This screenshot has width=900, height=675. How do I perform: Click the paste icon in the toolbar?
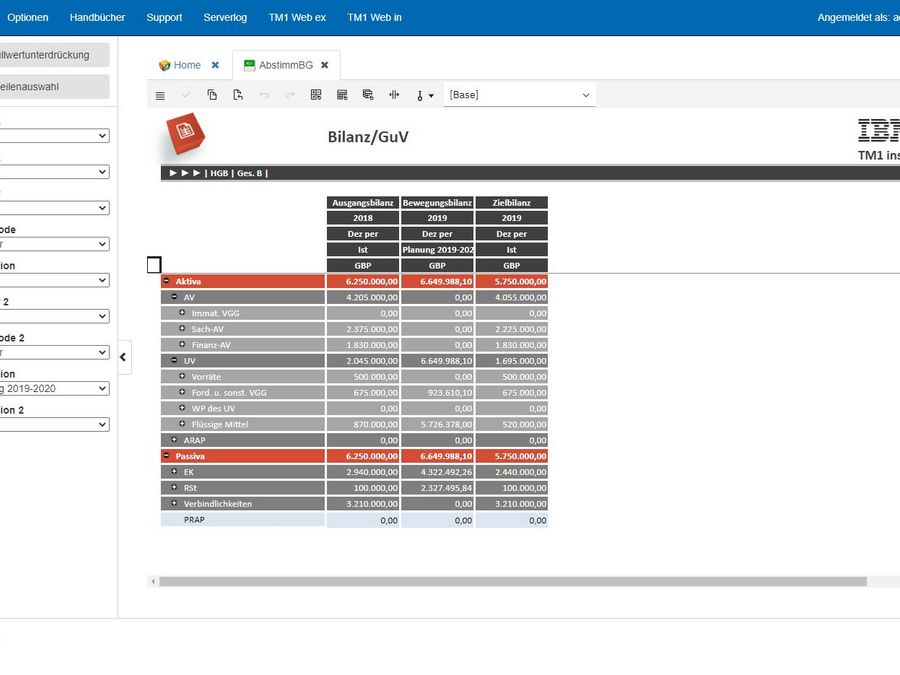[x=238, y=95]
